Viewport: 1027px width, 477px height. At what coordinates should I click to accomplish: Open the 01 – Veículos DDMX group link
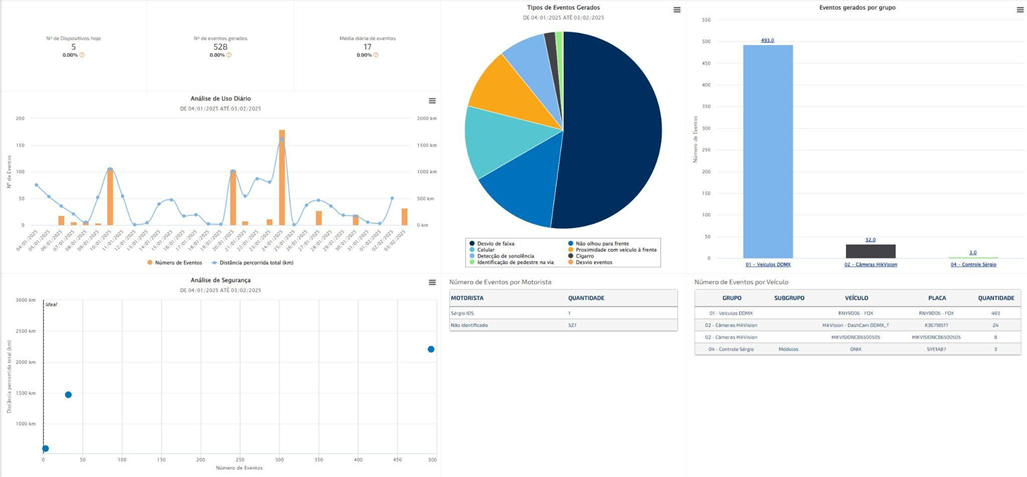tap(768, 264)
